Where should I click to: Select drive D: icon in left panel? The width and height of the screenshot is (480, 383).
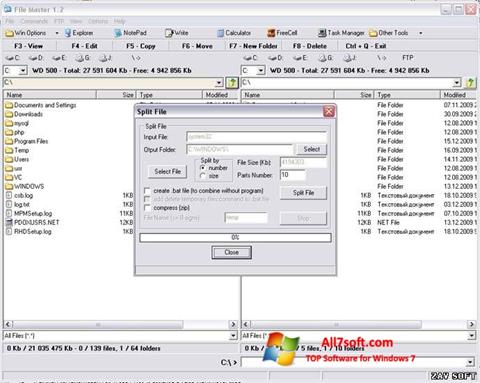click(x=36, y=58)
